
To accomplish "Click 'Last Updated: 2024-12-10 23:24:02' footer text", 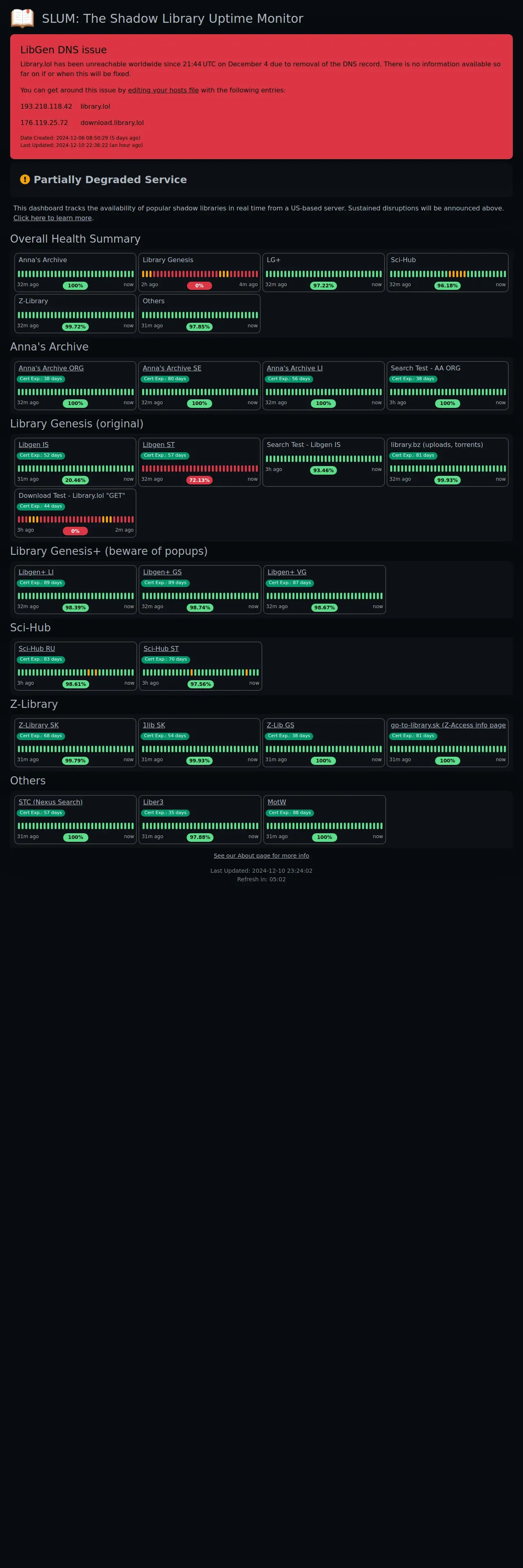I will coord(261,871).
